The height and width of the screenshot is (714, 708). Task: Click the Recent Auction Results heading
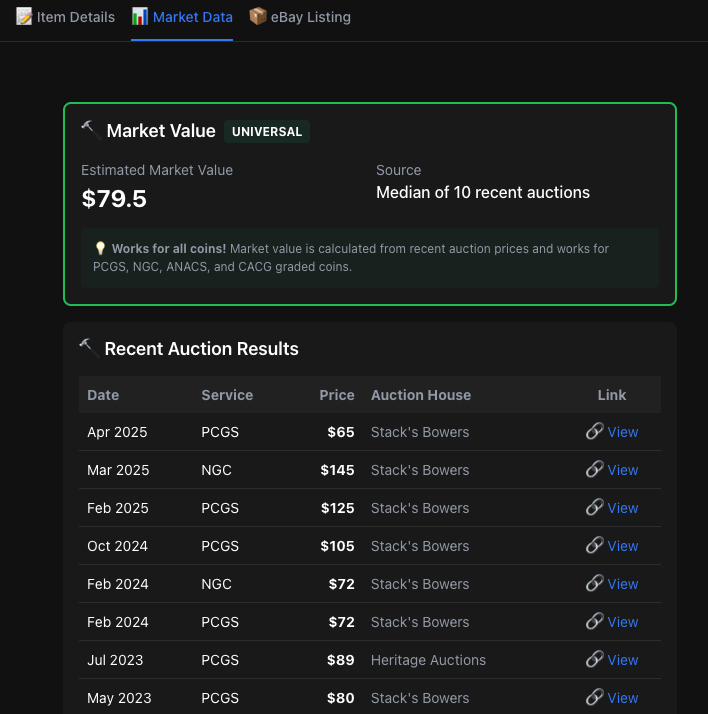click(x=202, y=349)
